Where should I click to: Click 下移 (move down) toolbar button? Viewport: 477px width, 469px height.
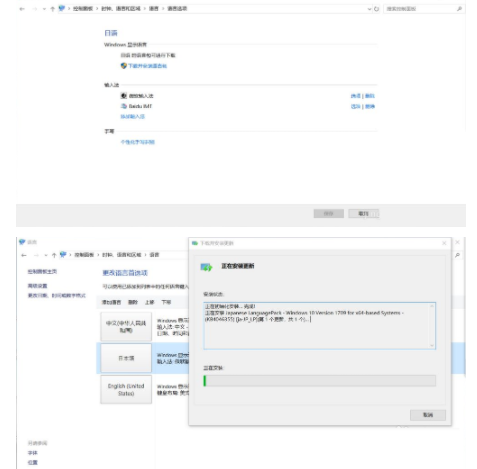(166, 302)
